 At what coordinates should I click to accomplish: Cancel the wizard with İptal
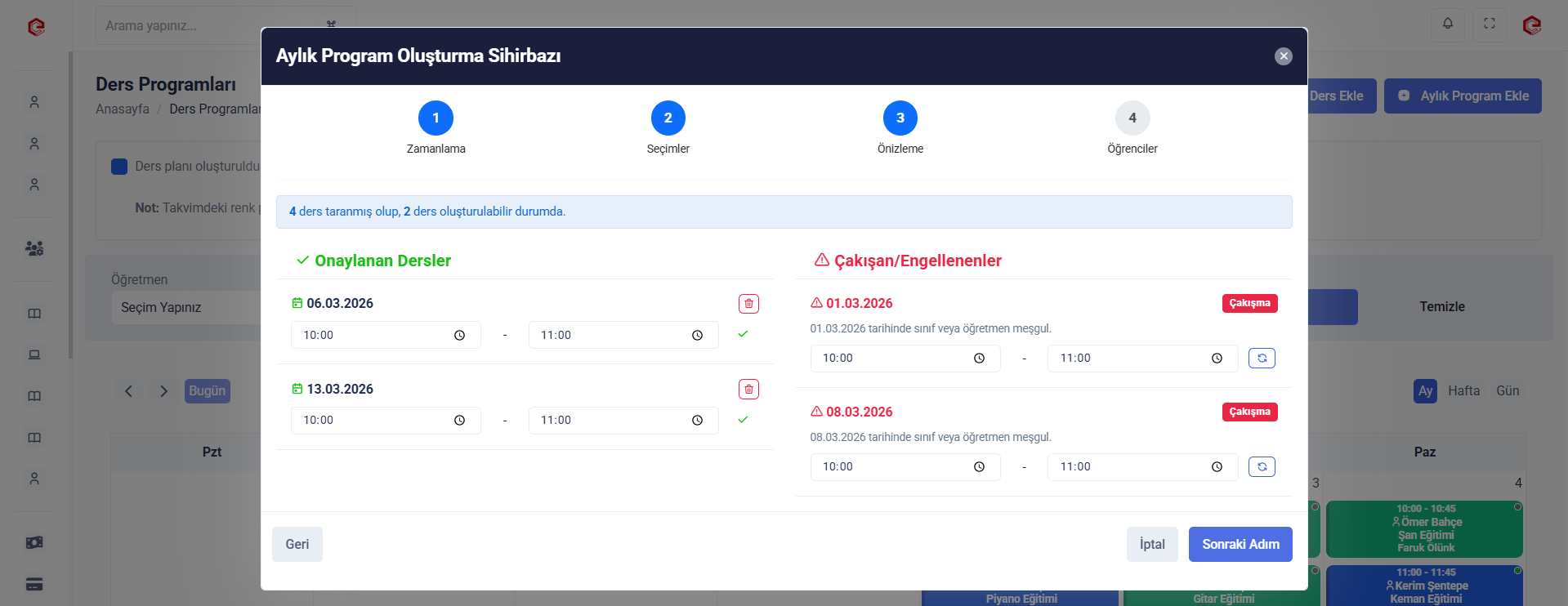[x=1151, y=545]
